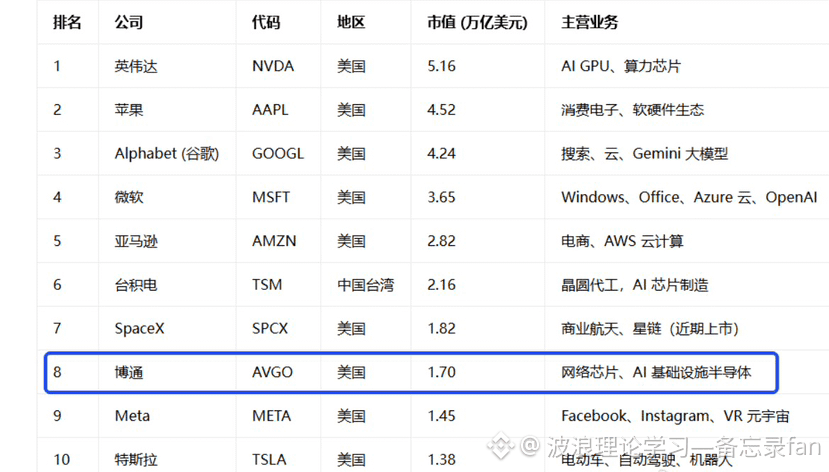This screenshot has width=829, height=472.
Task: Select the NVDA ticker cell
Action: 273,66
